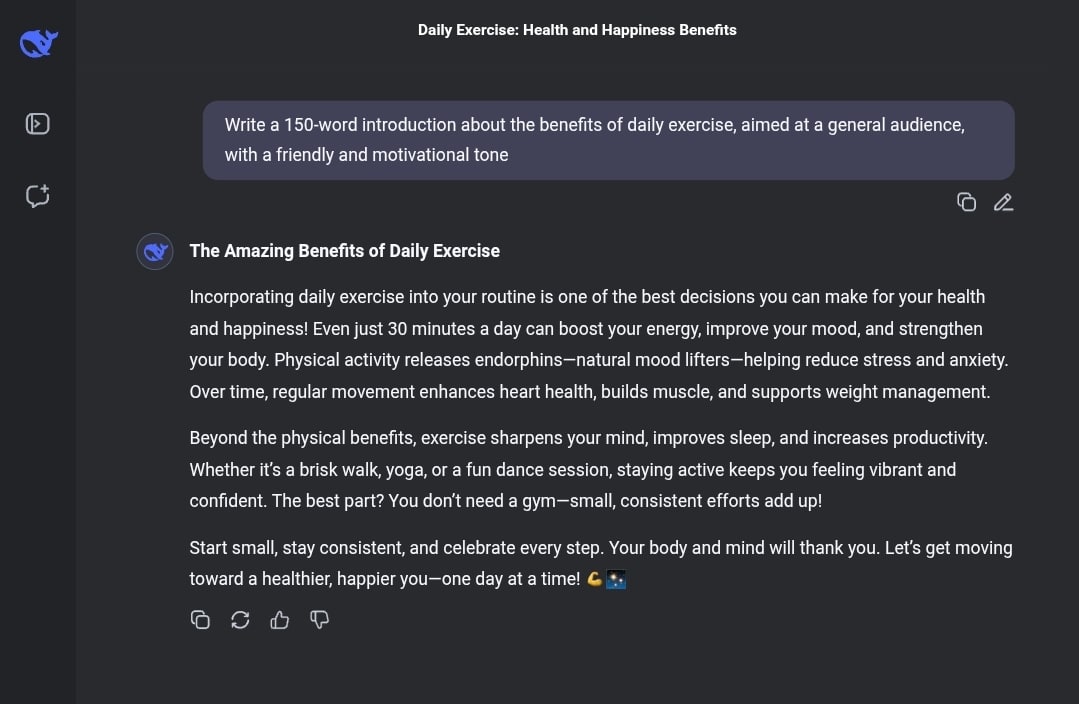Like the response with thumbs up
The width and height of the screenshot is (1079, 704).
(279, 620)
